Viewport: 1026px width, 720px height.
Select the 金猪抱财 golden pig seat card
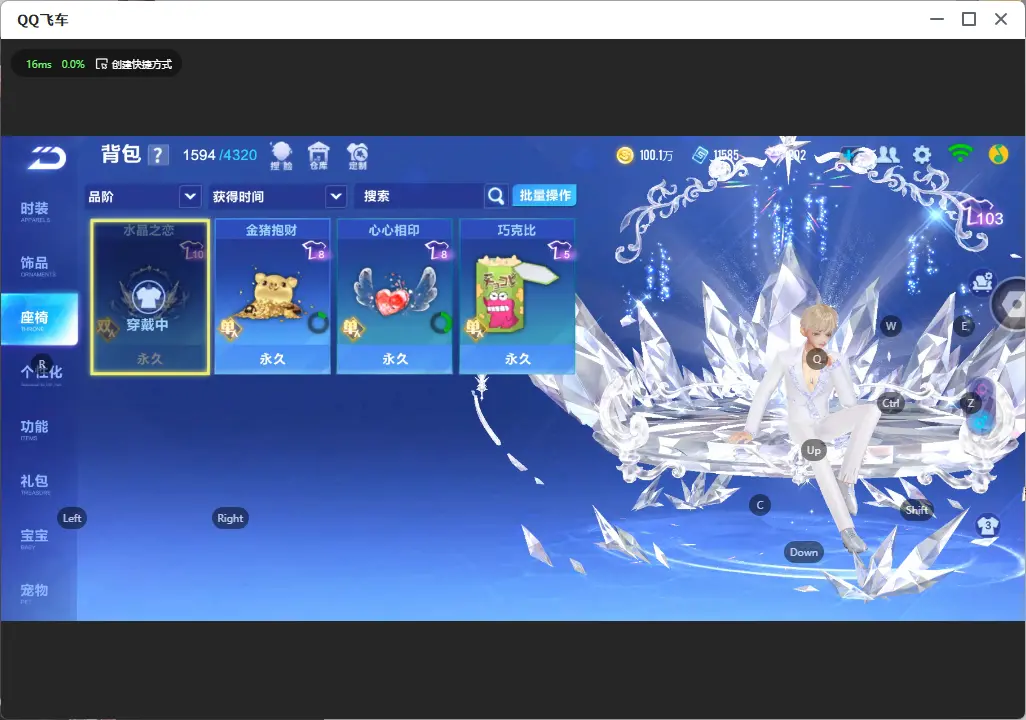(272, 297)
